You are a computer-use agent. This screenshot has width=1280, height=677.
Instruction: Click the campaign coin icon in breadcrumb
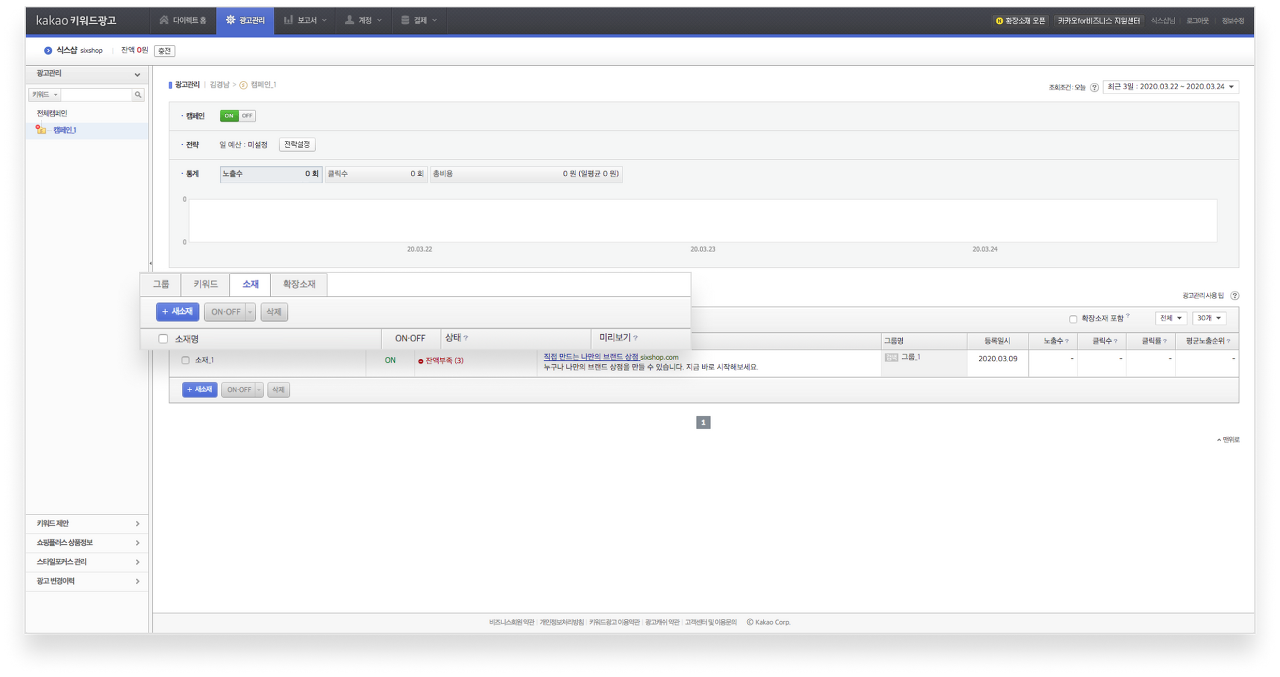click(243, 85)
